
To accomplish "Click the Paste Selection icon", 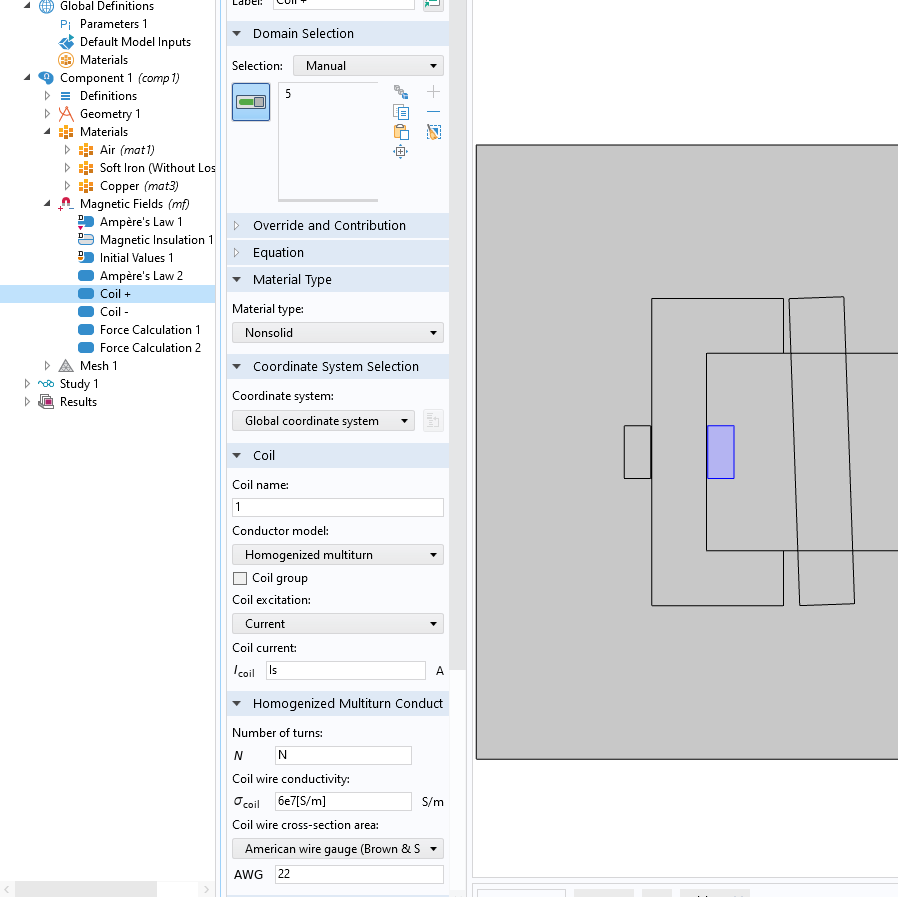I will point(401,132).
